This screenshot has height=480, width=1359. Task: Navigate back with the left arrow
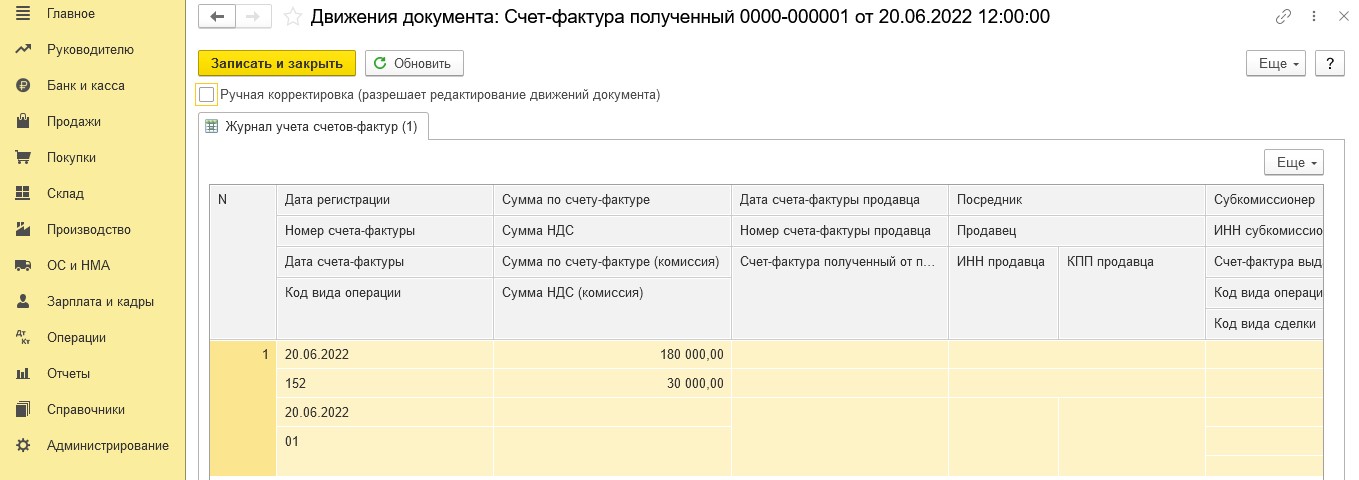pos(217,16)
